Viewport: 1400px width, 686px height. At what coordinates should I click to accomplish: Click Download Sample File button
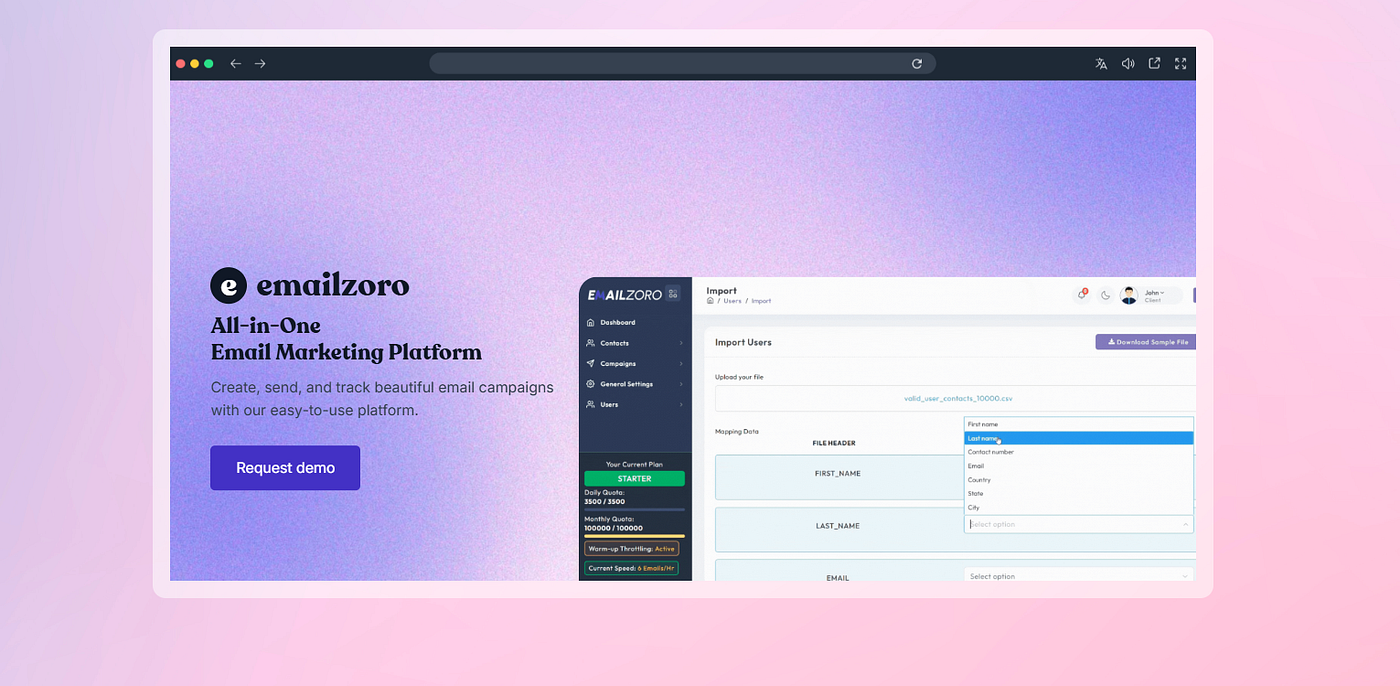[1146, 342]
